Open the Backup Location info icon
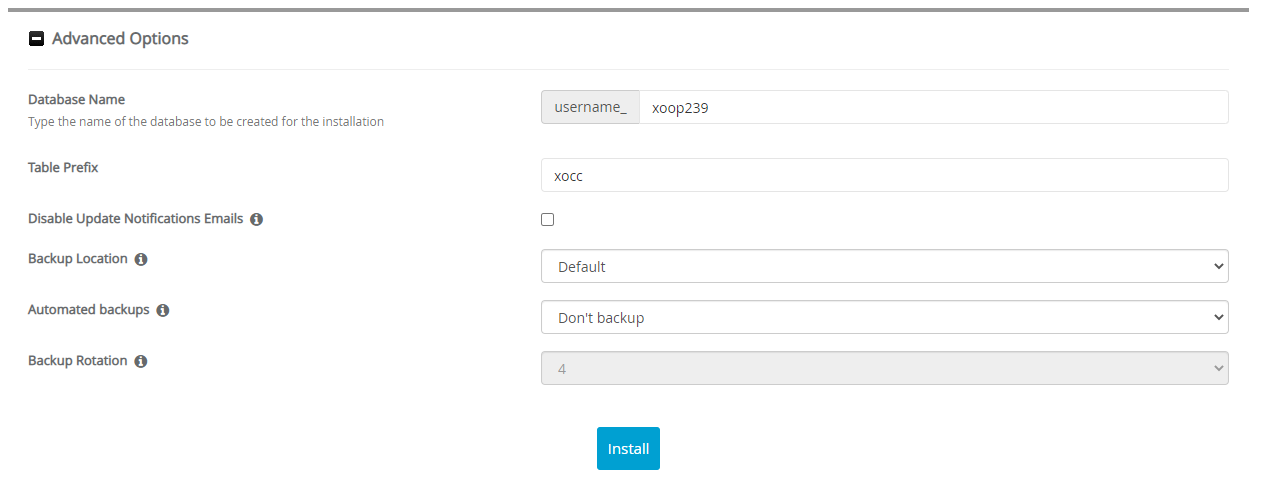1261x485 pixels. tap(141, 259)
